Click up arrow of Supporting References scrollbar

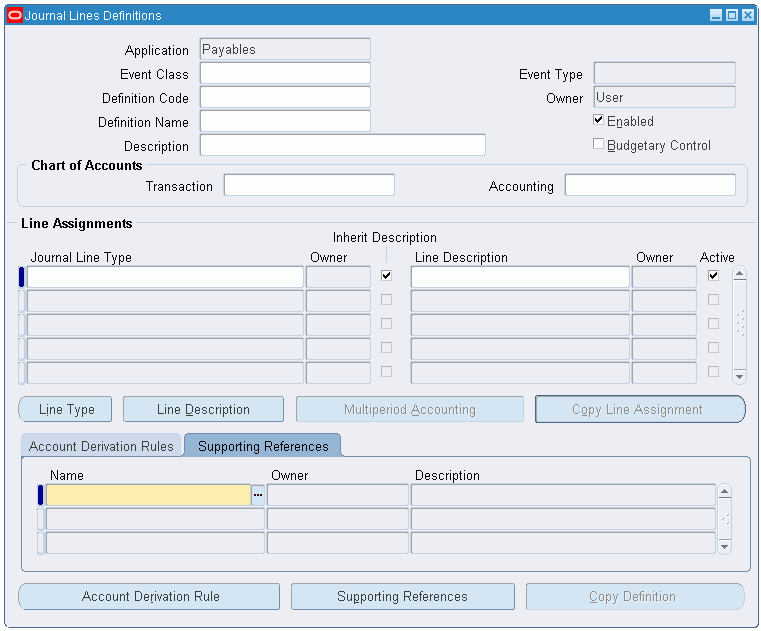(x=724, y=492)
